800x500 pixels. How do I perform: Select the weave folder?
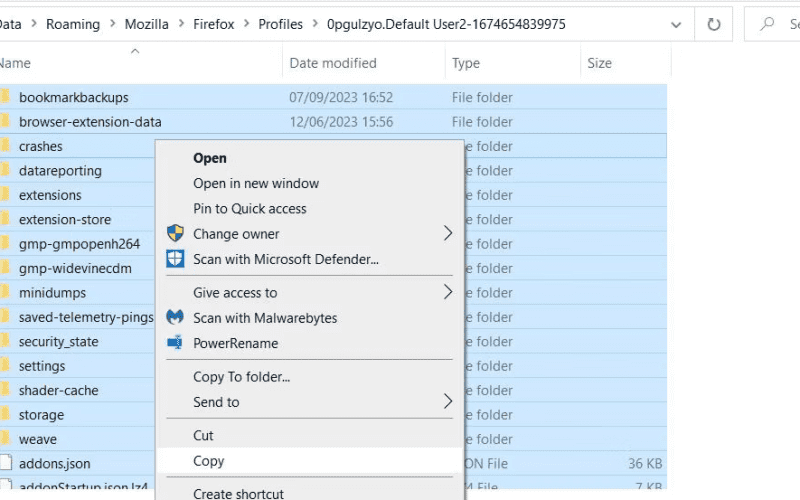(38, 439)
